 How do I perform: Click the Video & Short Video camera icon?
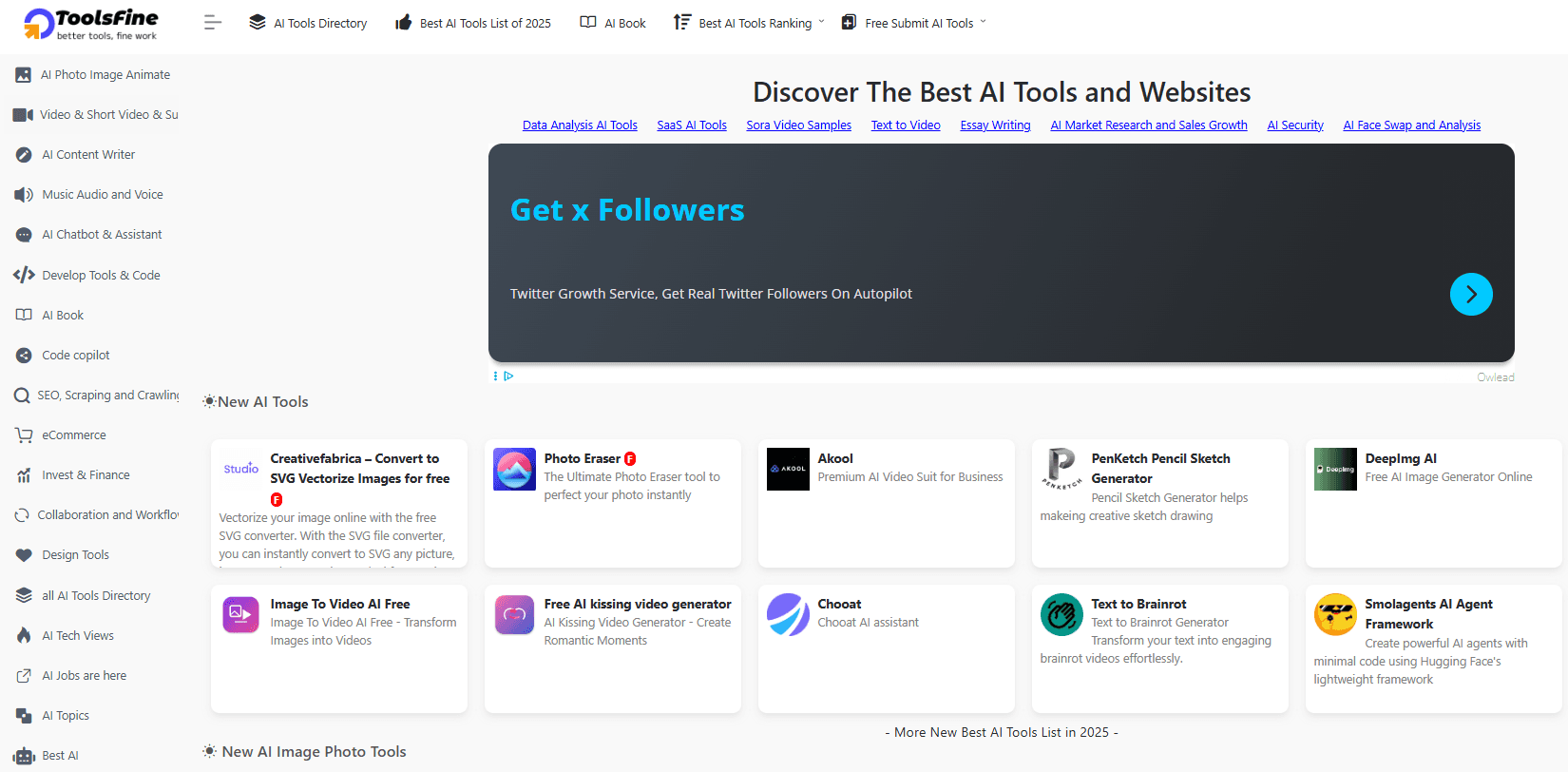click(23, 114)
